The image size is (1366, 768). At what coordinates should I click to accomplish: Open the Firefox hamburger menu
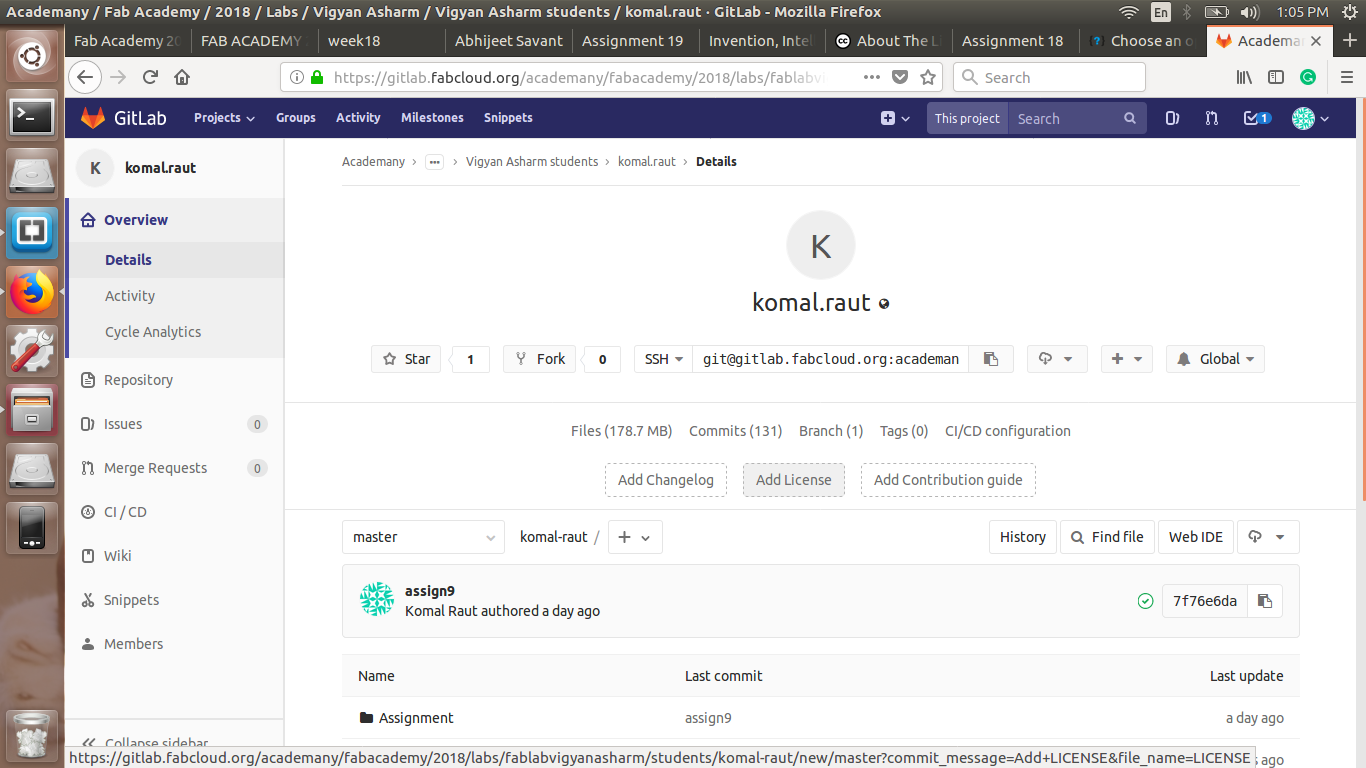coord(1346,77)
